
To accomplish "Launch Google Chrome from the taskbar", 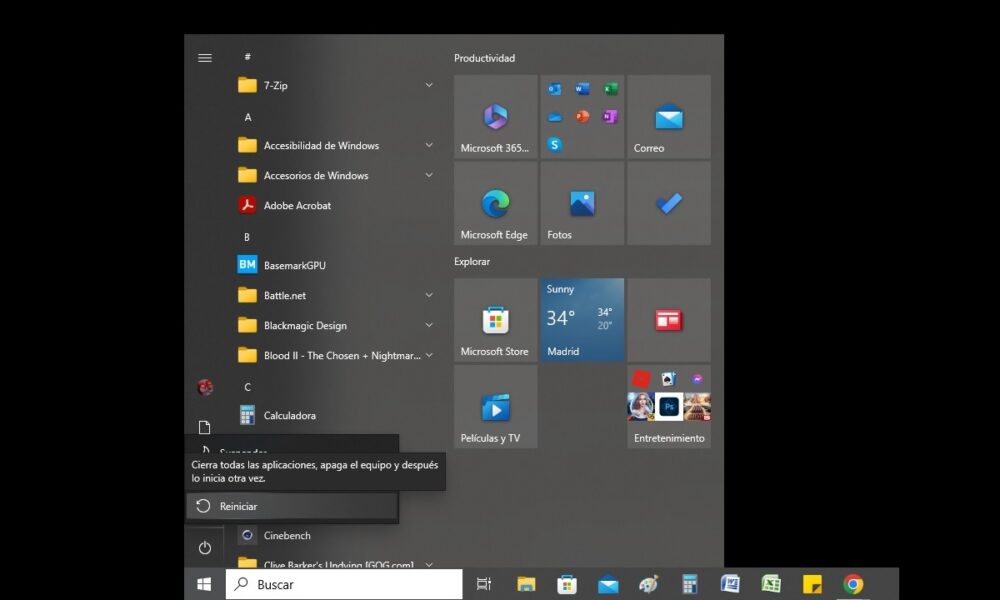I will pyautogui.click(x=852, y=583).
